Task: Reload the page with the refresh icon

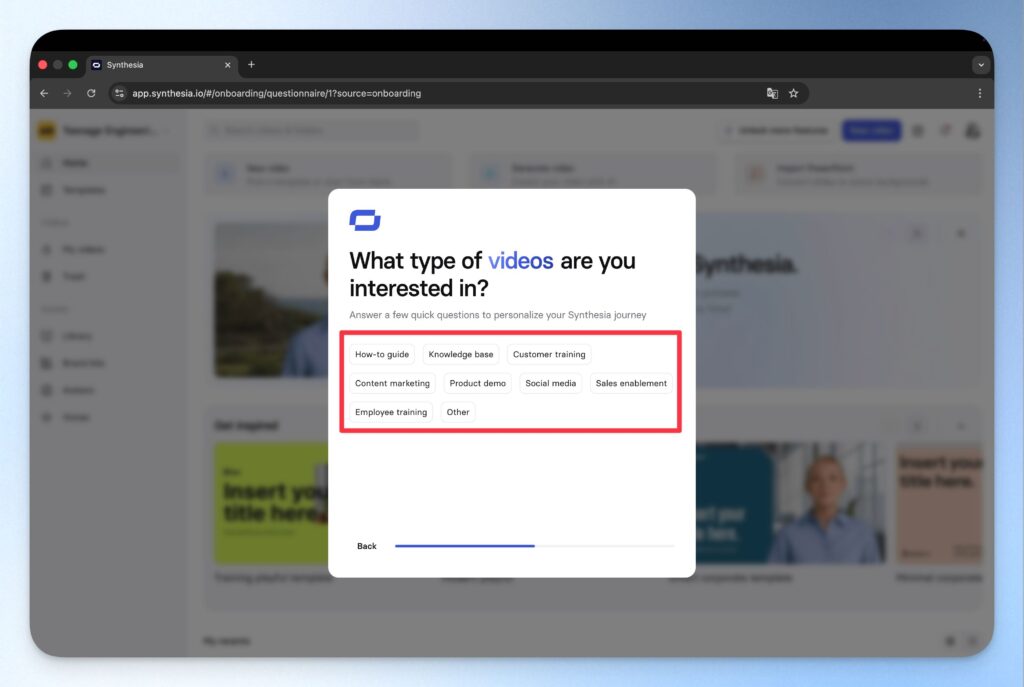Action: [91, 93]
